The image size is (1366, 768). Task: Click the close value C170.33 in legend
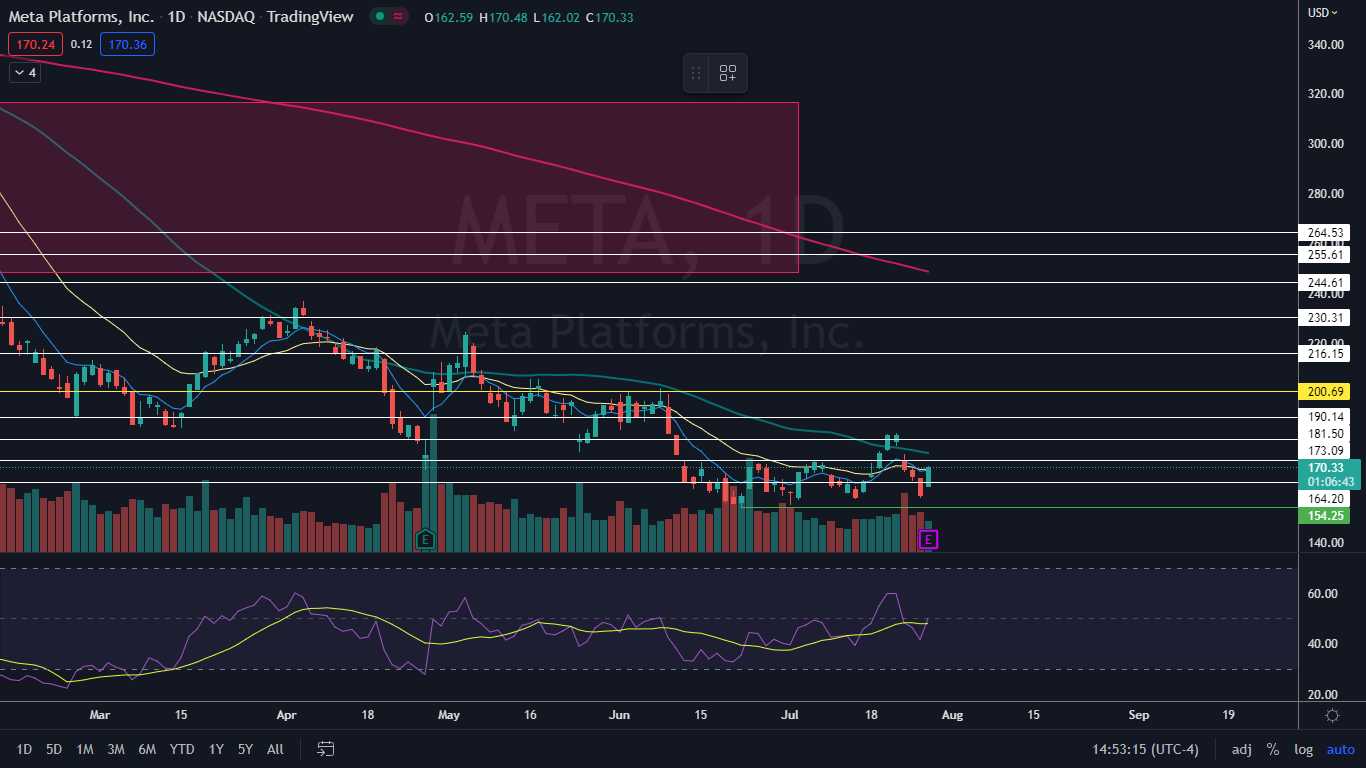[x=609, y=18]
